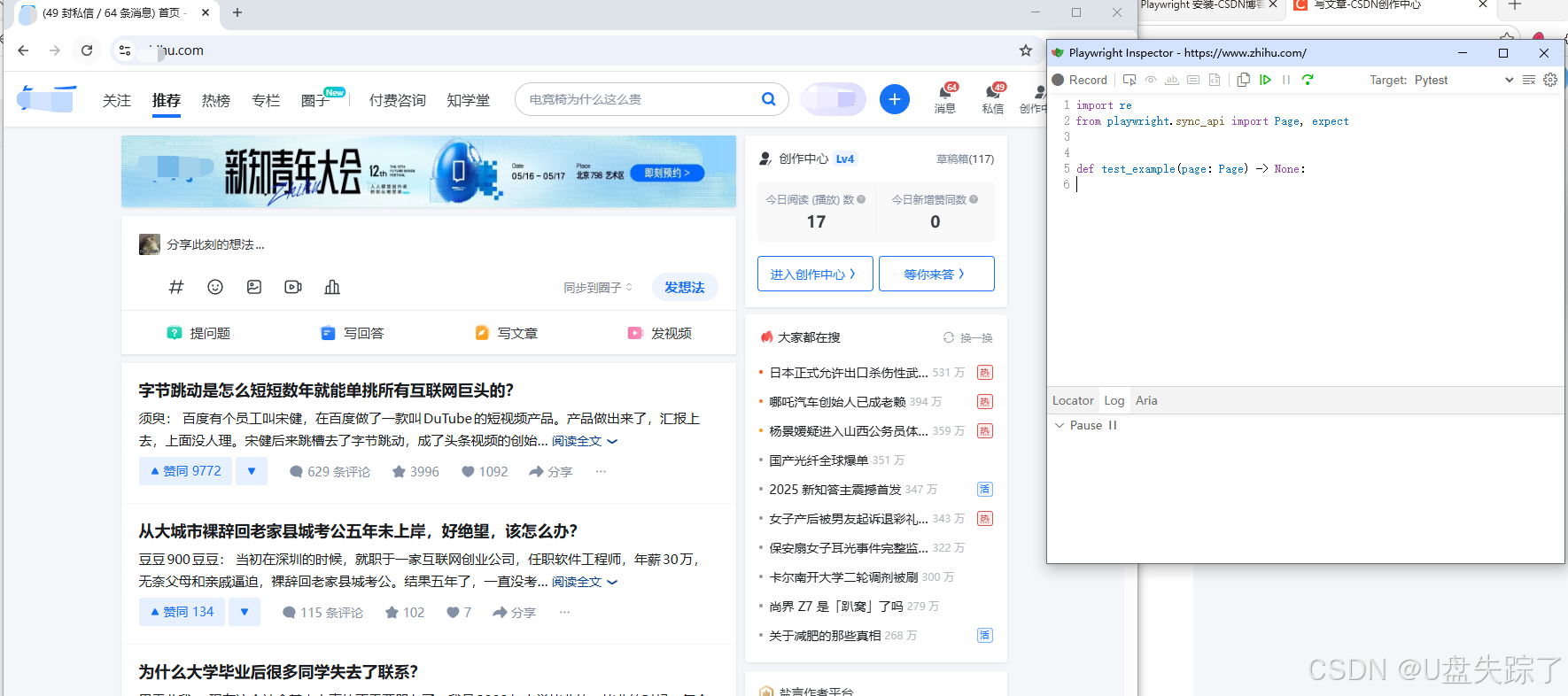The width and height of the screenshot is (1568, 696).
Task: Open 115 条评论 comments
Action: (322, 613)
